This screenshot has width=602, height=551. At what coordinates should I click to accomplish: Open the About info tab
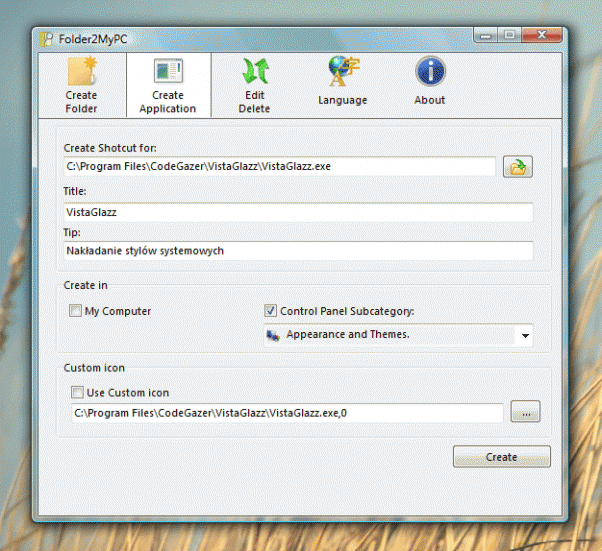[430, 81]
